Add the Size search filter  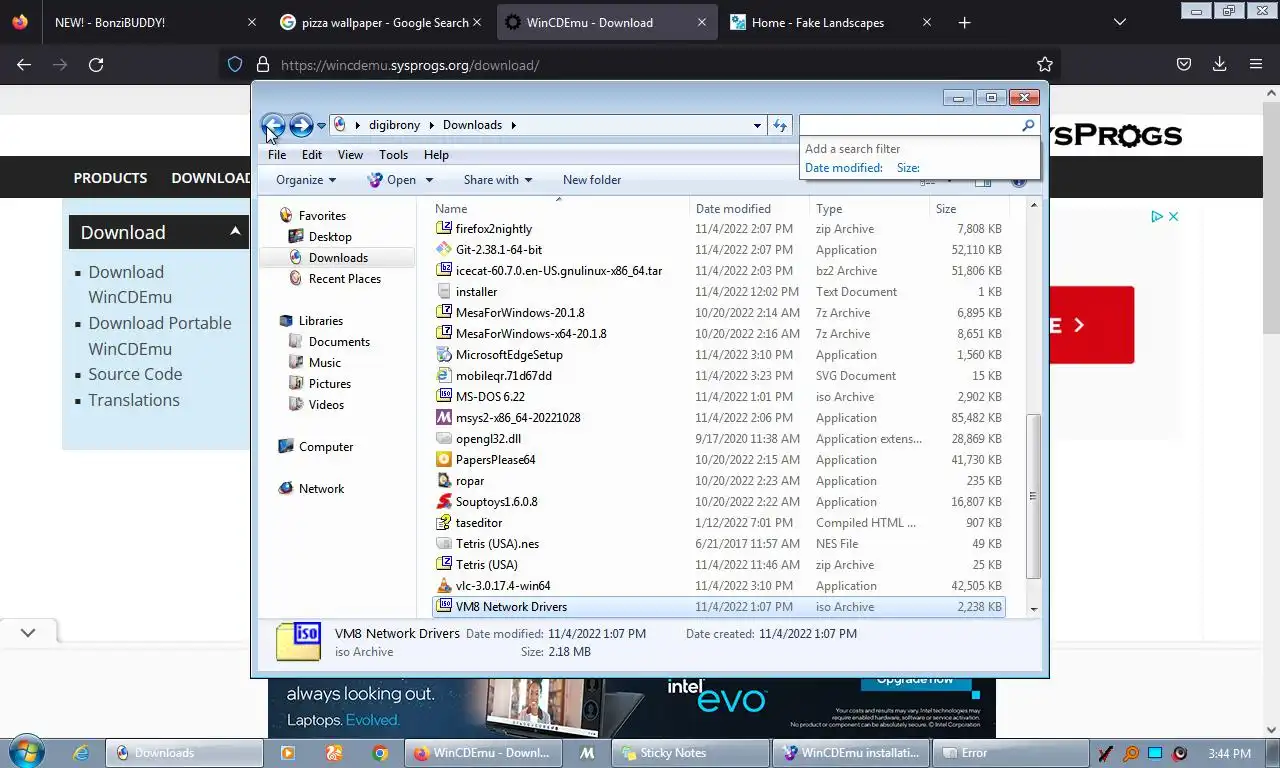point(908,168)
